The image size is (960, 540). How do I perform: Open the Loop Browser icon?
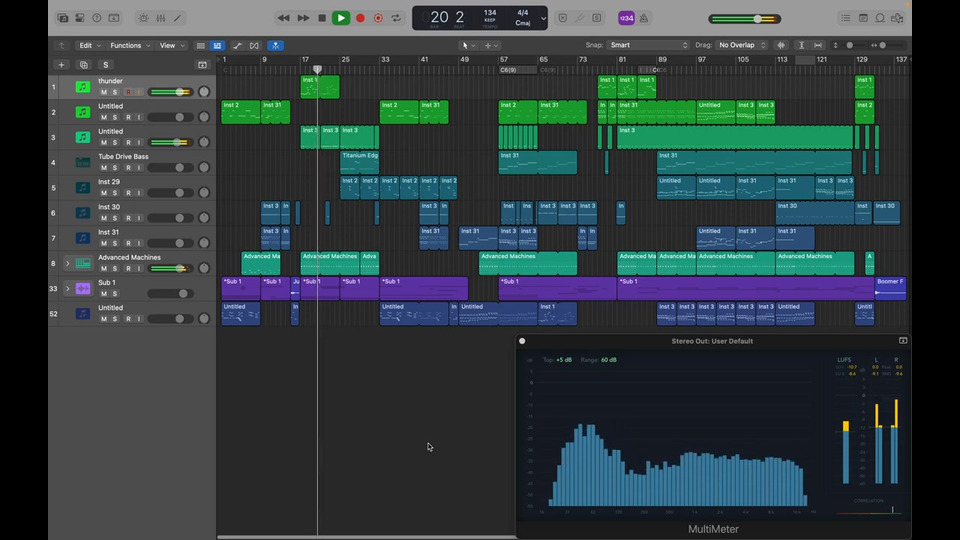880,18
